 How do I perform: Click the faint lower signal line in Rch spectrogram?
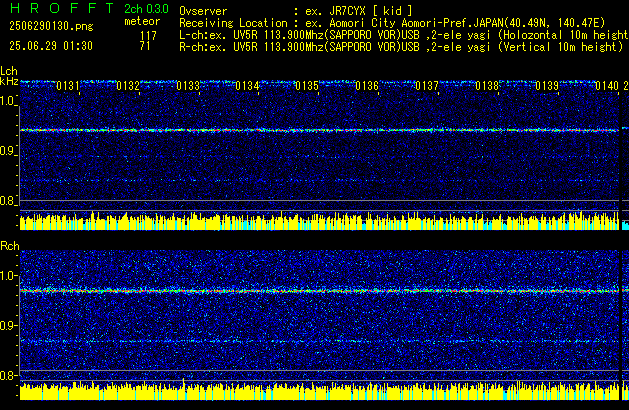click(319, 341)
